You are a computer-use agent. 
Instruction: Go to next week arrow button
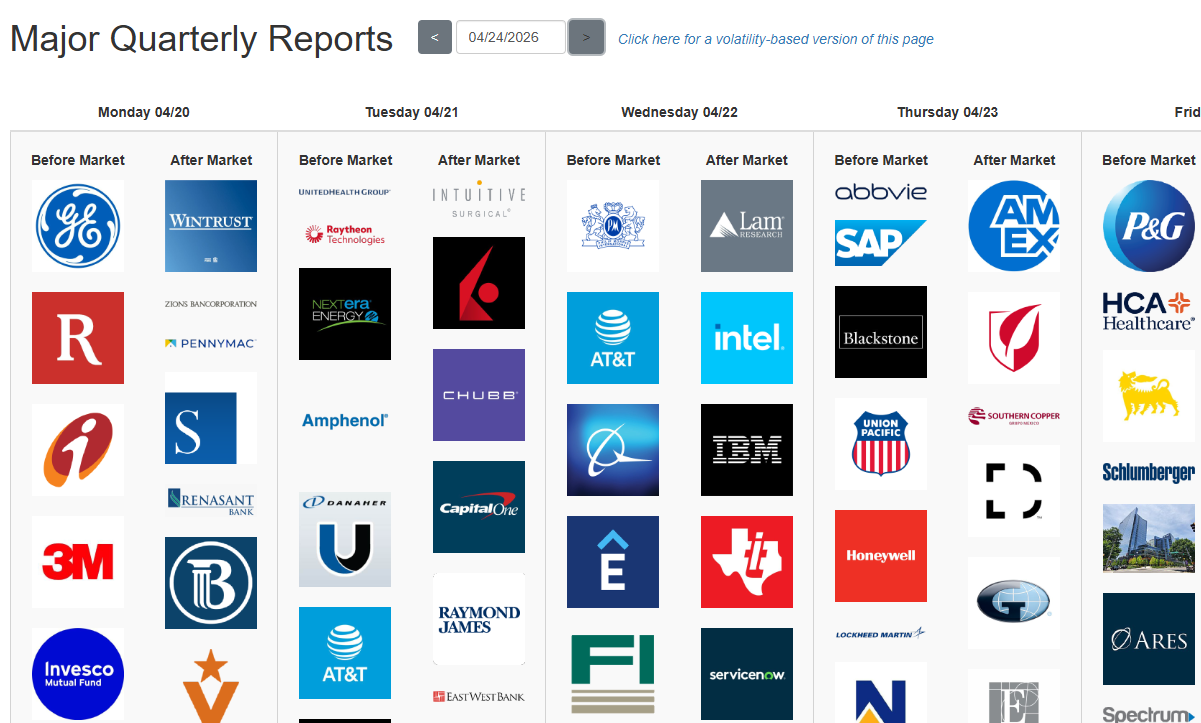point(586,38)
